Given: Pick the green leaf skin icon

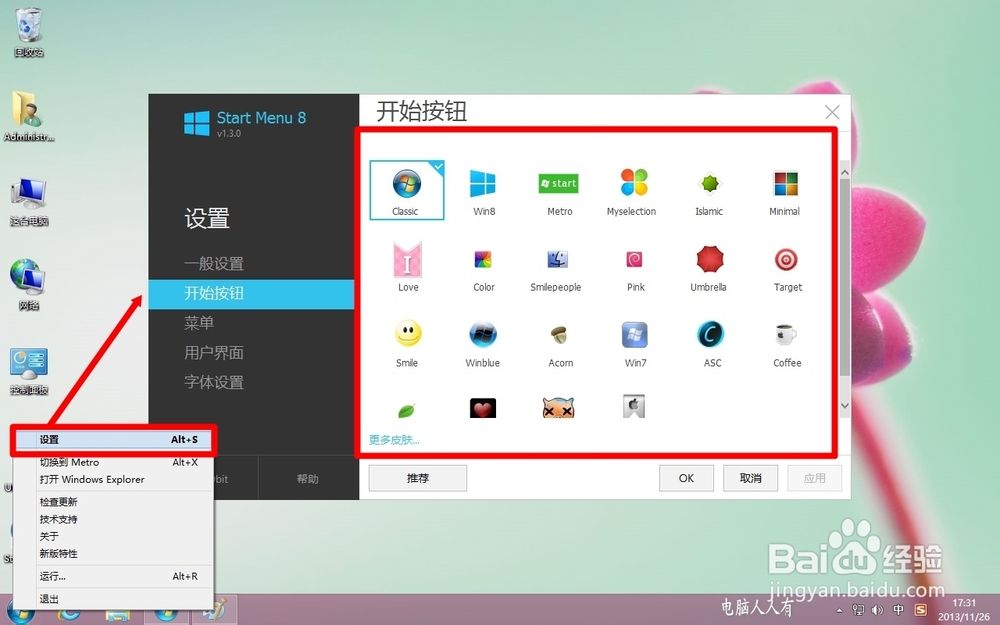Looking at the screenshot, I should click(x=406, y=410).
